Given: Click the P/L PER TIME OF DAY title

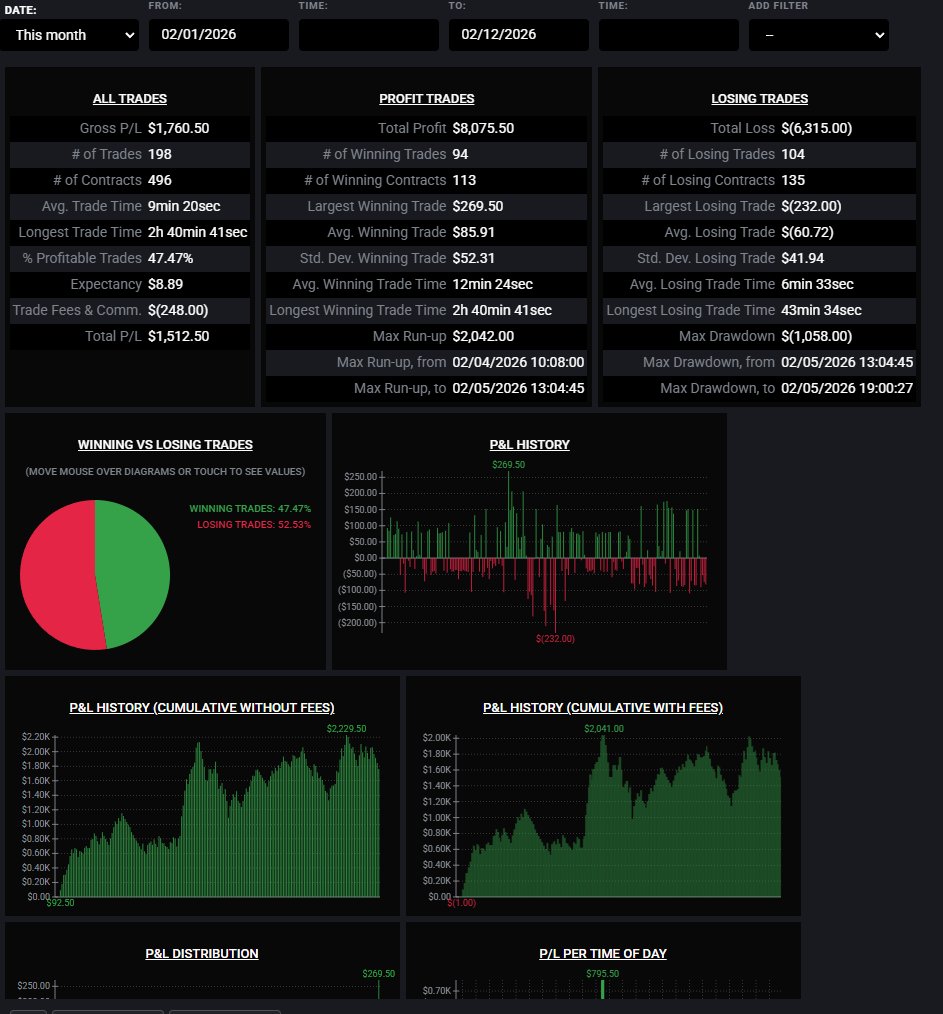Looking at the screenshot, I should [x=603, y=953].
